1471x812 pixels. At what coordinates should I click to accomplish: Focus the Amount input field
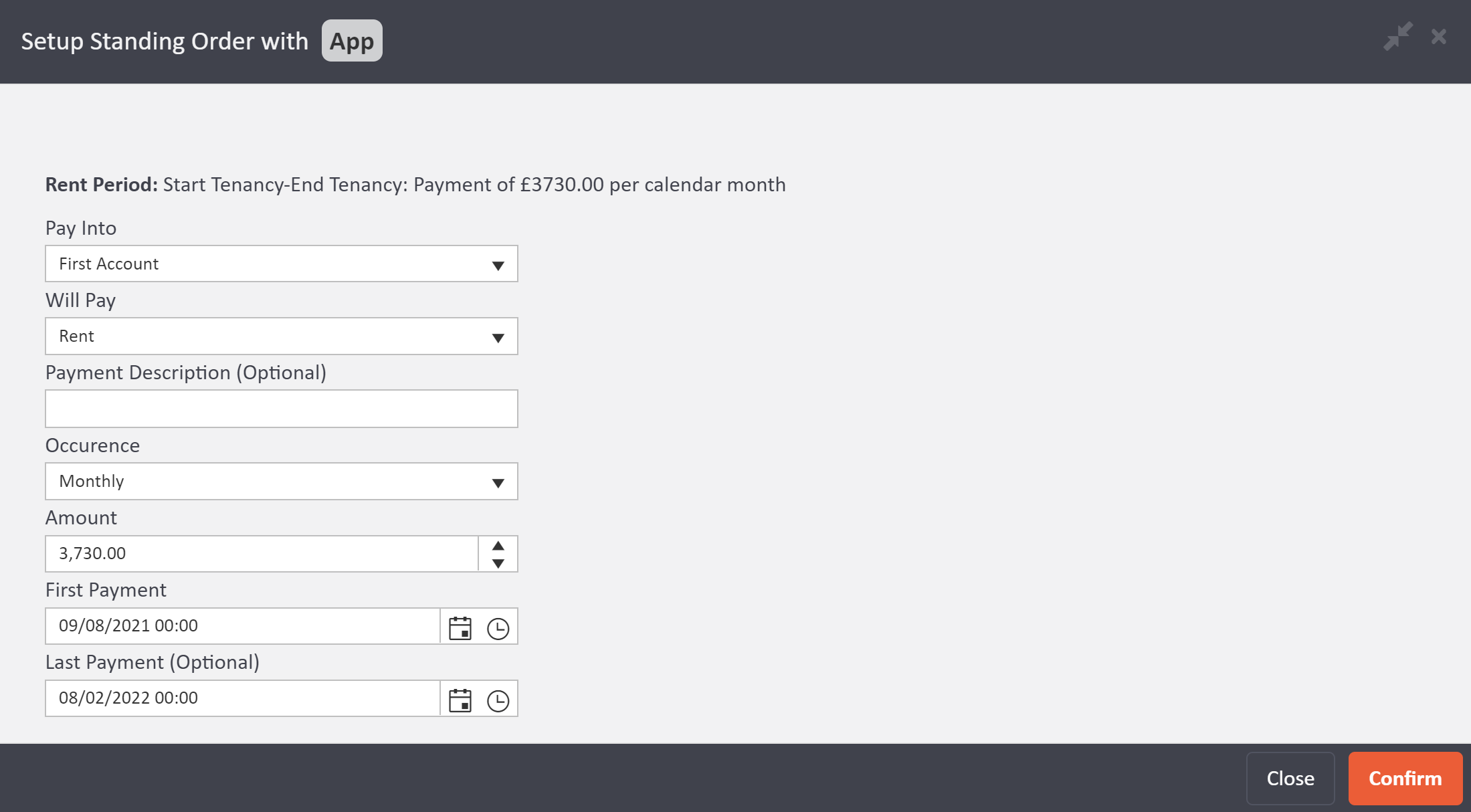tap(261, 554)
